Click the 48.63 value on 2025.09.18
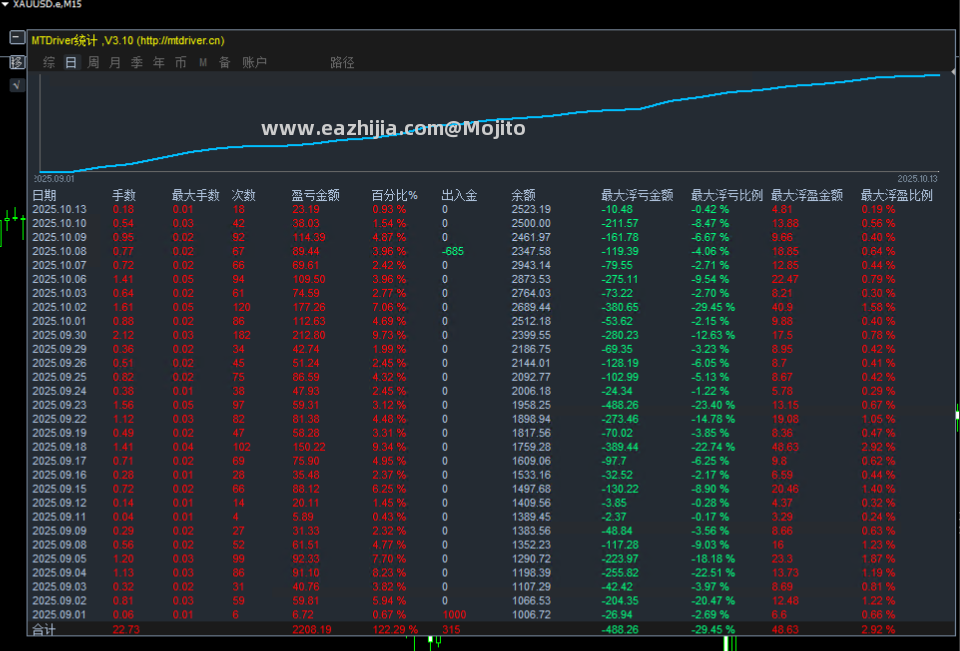960x651 pixels. click(x=785, y=447)
